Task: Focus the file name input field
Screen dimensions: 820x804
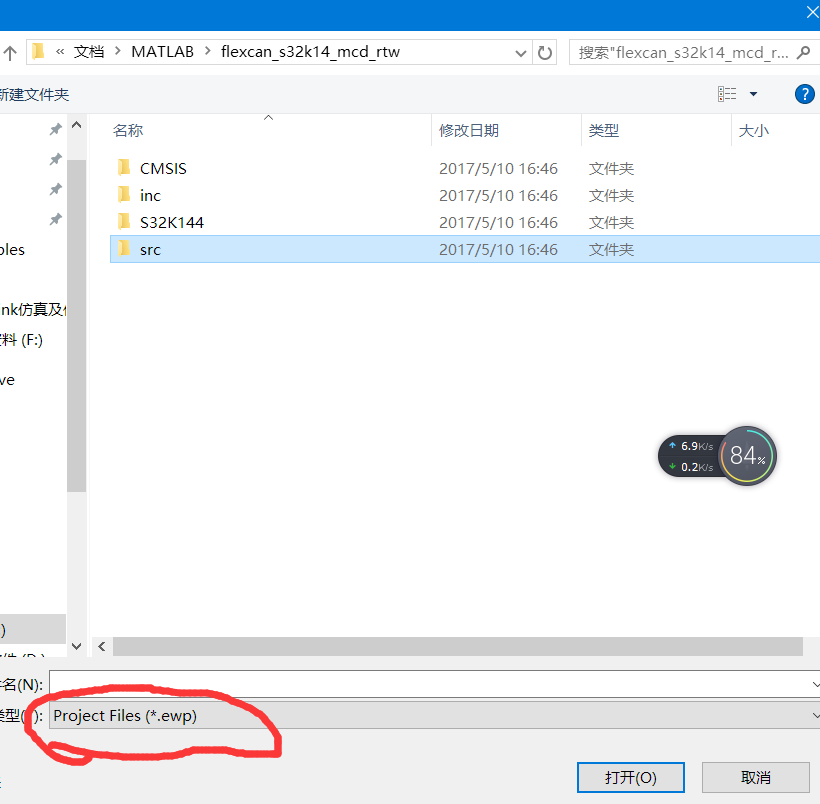Action: [x=429, y=684]
